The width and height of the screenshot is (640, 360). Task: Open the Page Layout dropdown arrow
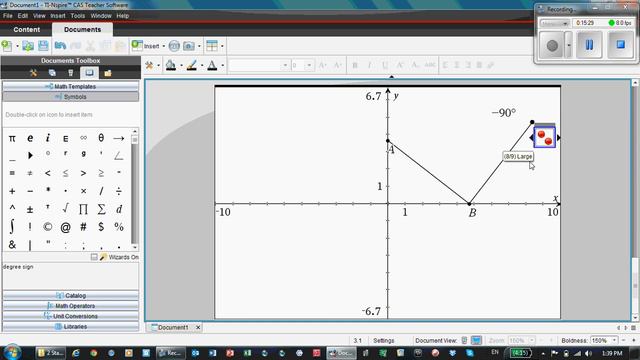tap(222, 46)
